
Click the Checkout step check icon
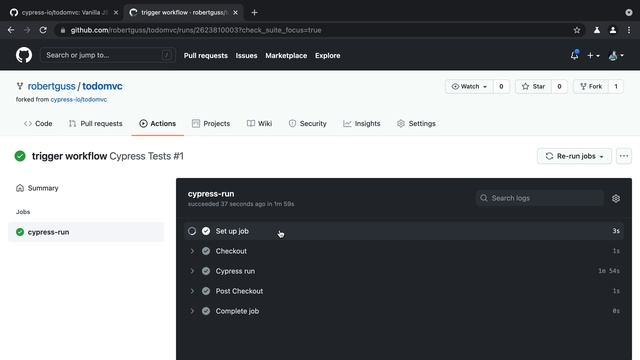[x=206, y=251]
